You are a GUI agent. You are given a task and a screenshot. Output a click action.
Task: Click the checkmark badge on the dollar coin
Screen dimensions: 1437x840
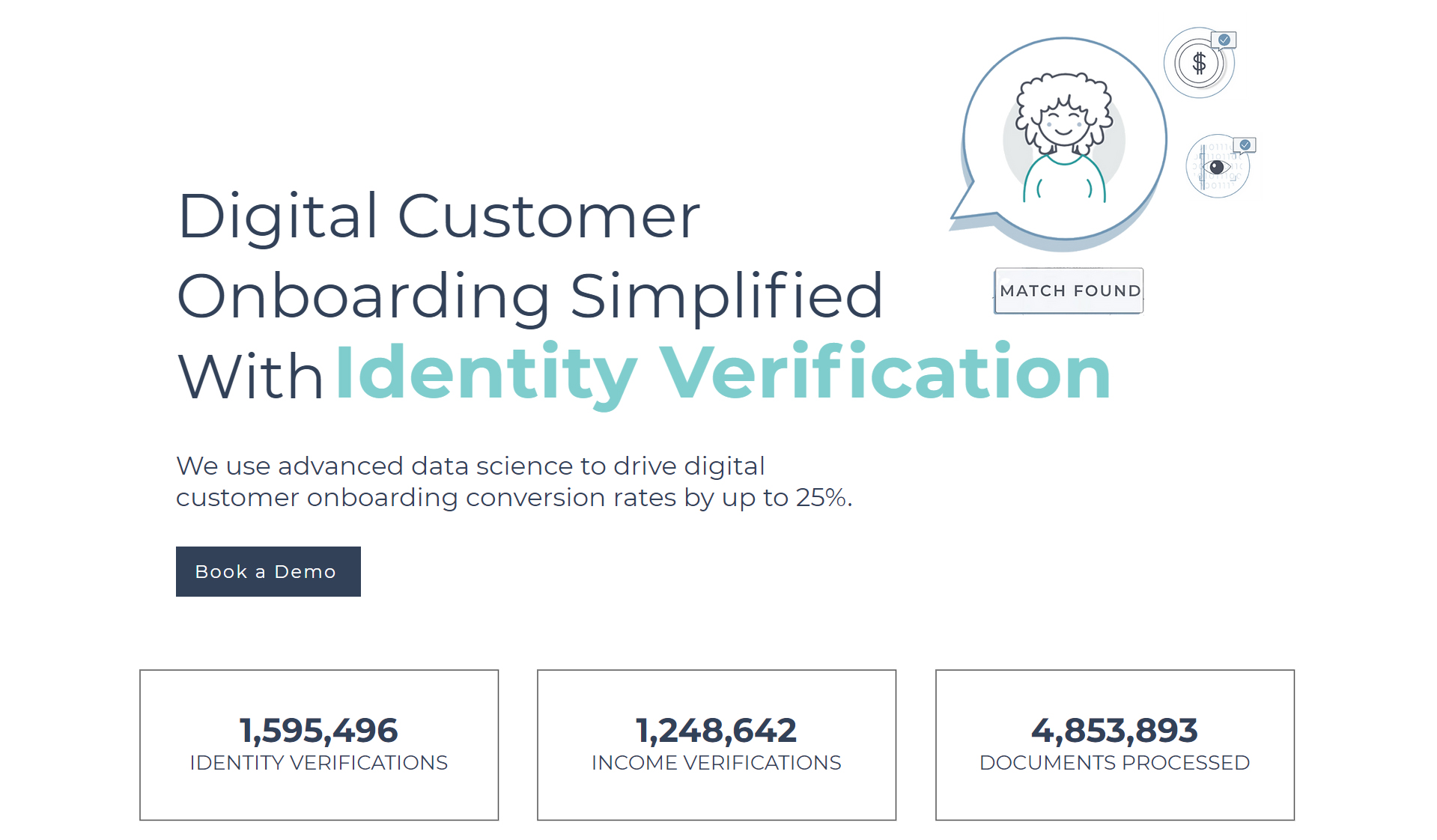(1224, 40)
